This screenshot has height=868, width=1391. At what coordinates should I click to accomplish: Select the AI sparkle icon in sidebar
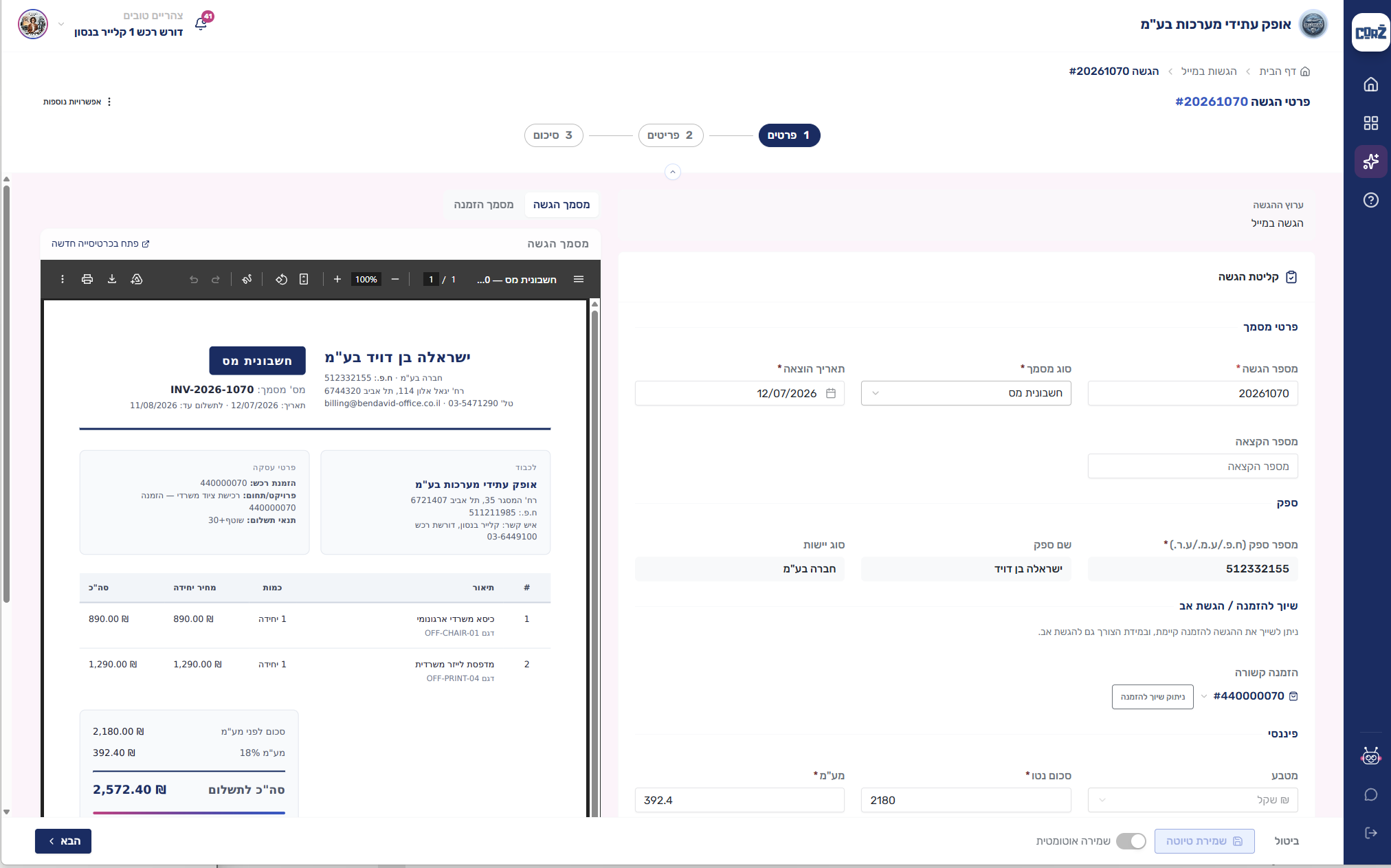click(x=1370, y=162)
